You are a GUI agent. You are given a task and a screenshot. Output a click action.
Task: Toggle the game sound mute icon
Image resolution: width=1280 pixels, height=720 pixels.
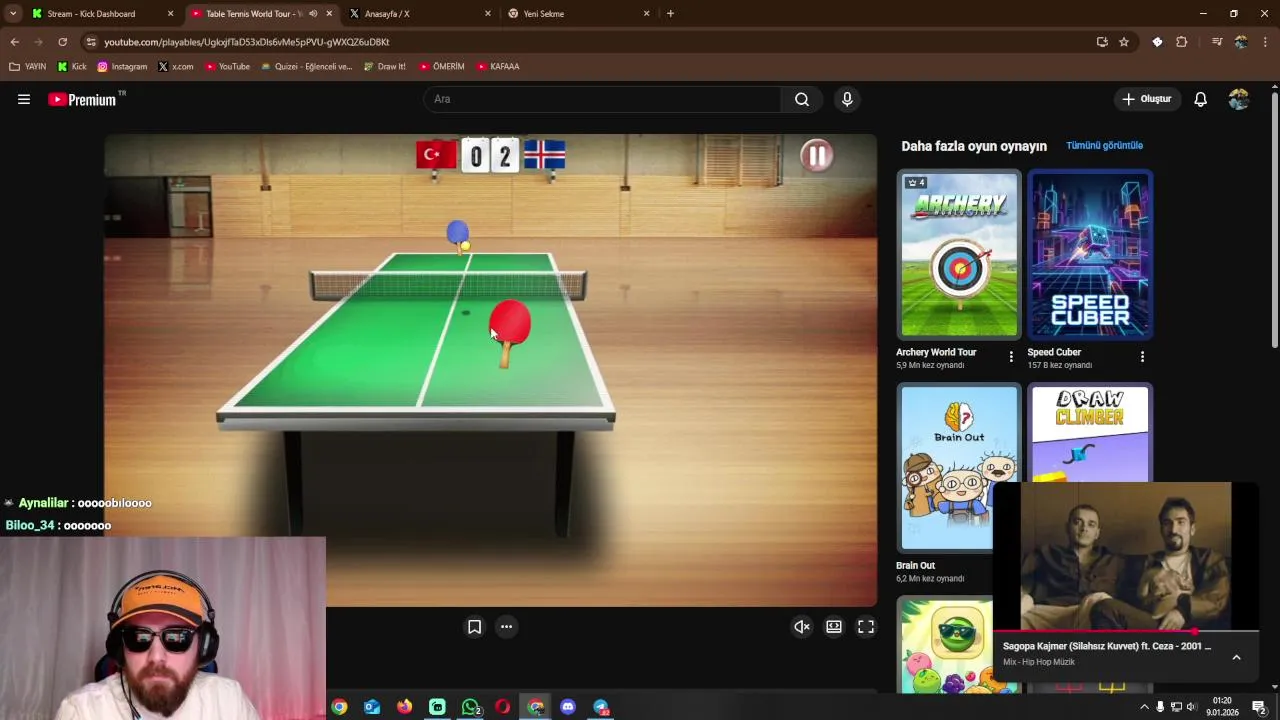pos(802,627)
